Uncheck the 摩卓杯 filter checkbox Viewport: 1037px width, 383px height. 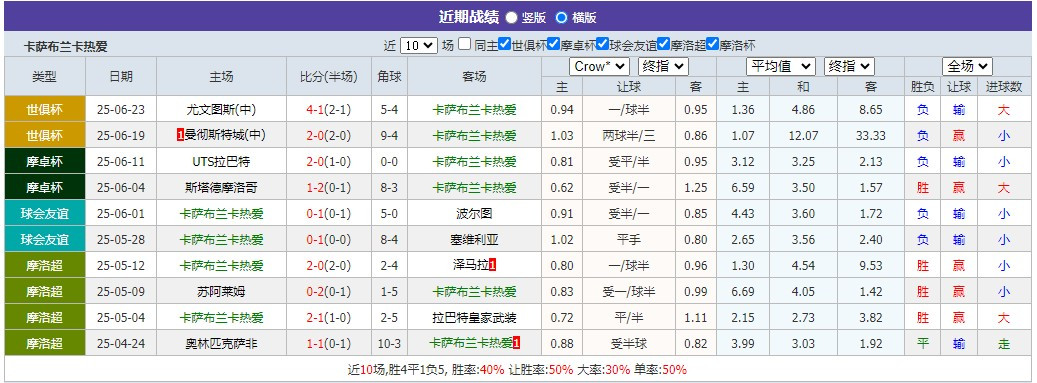click(x=554, y=44)
